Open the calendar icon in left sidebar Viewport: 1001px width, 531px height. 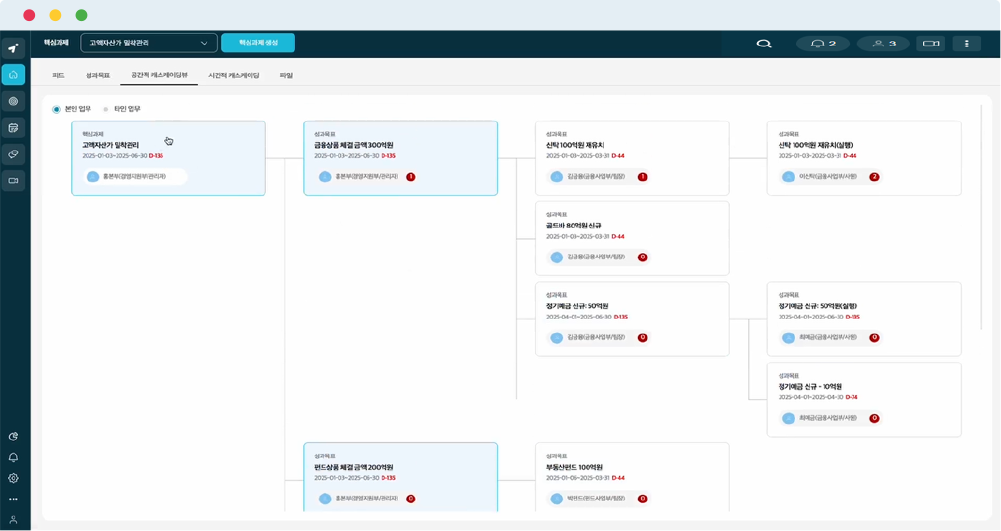(x=13, y=128)
